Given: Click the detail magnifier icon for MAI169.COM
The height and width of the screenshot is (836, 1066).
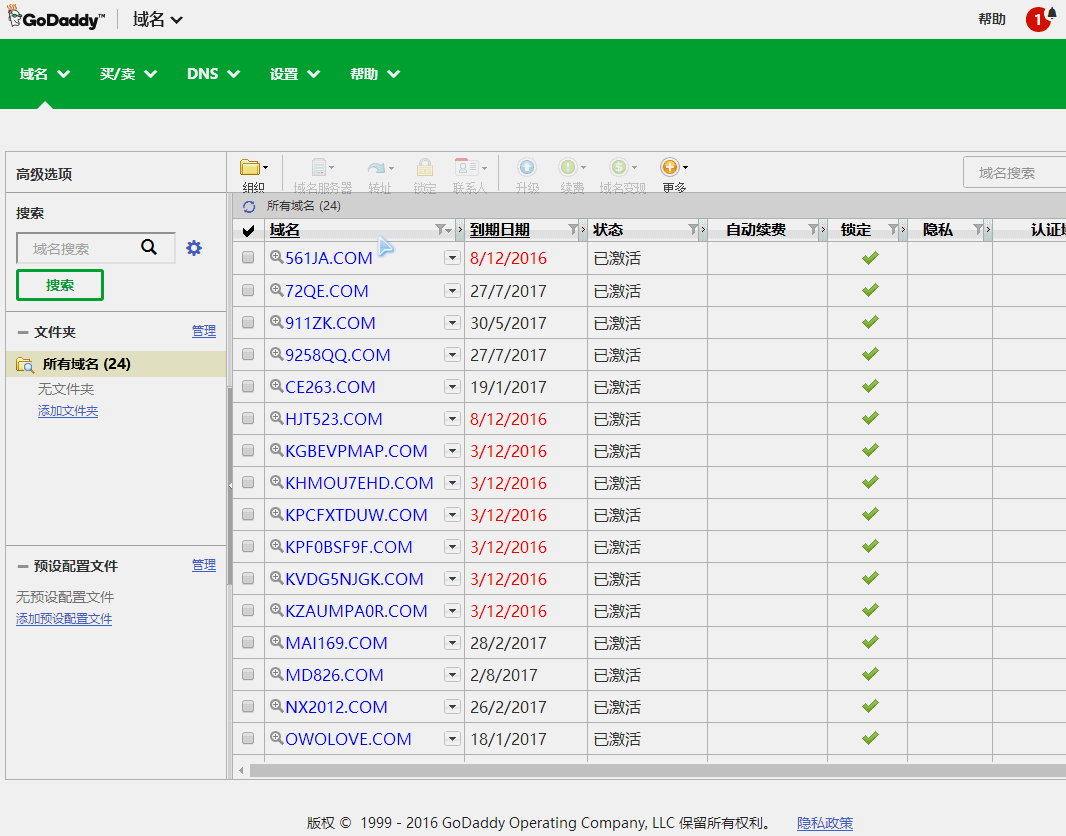Looking at the screenshot, I should (276, 642).
